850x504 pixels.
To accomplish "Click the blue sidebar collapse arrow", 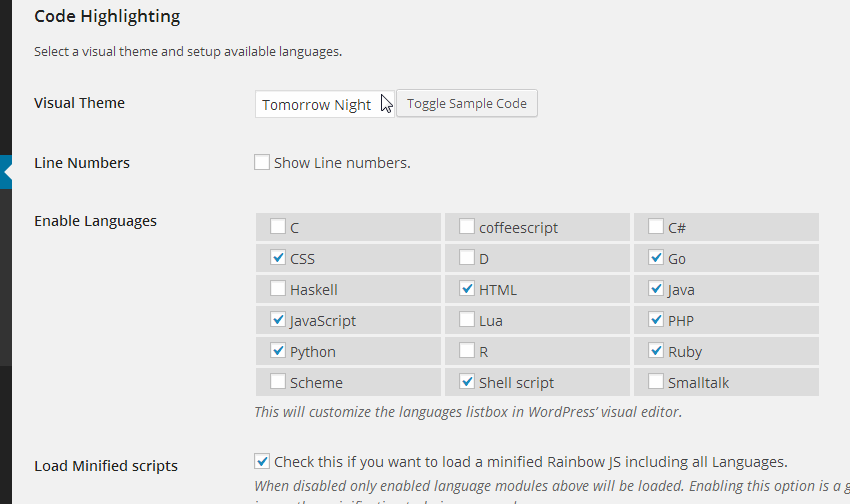I will (6, 172).
